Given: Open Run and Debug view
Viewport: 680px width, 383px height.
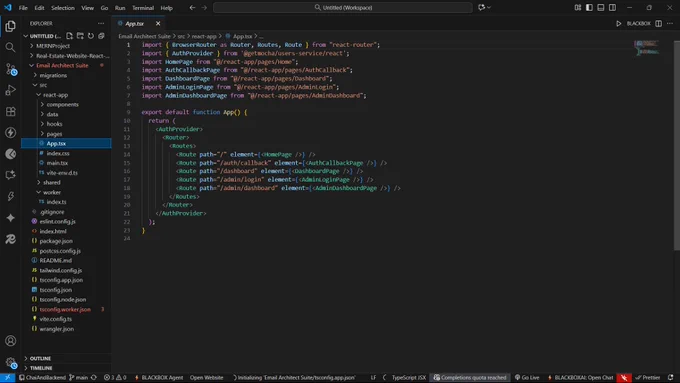Looking at the screenshot, I should coord(10,90).
